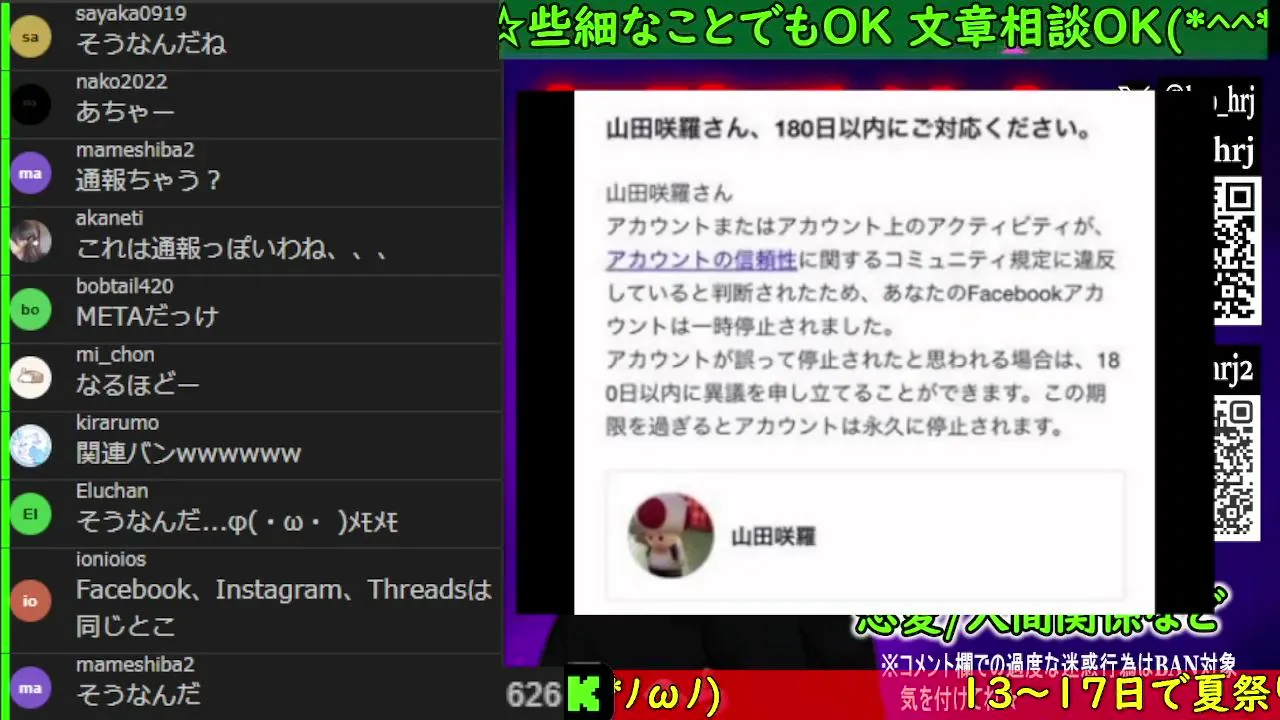Click the Toad profile picture of 山田咲羅
The width and height of the screenshot is (1280, 720).
tap(670, 535)
